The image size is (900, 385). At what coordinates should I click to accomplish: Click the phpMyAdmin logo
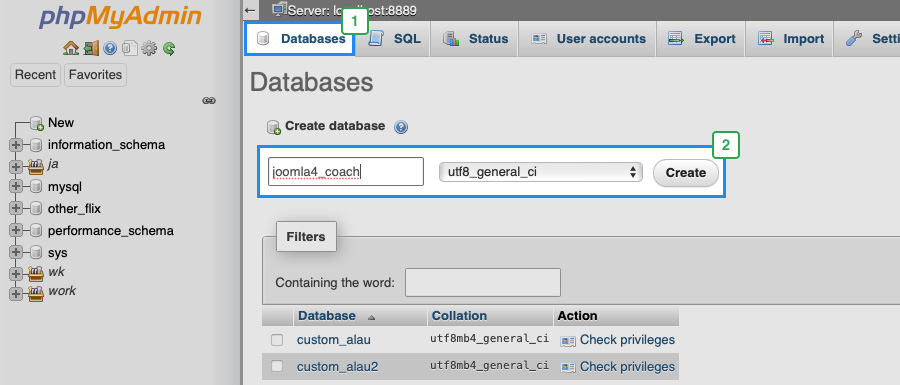pos(120,18)
